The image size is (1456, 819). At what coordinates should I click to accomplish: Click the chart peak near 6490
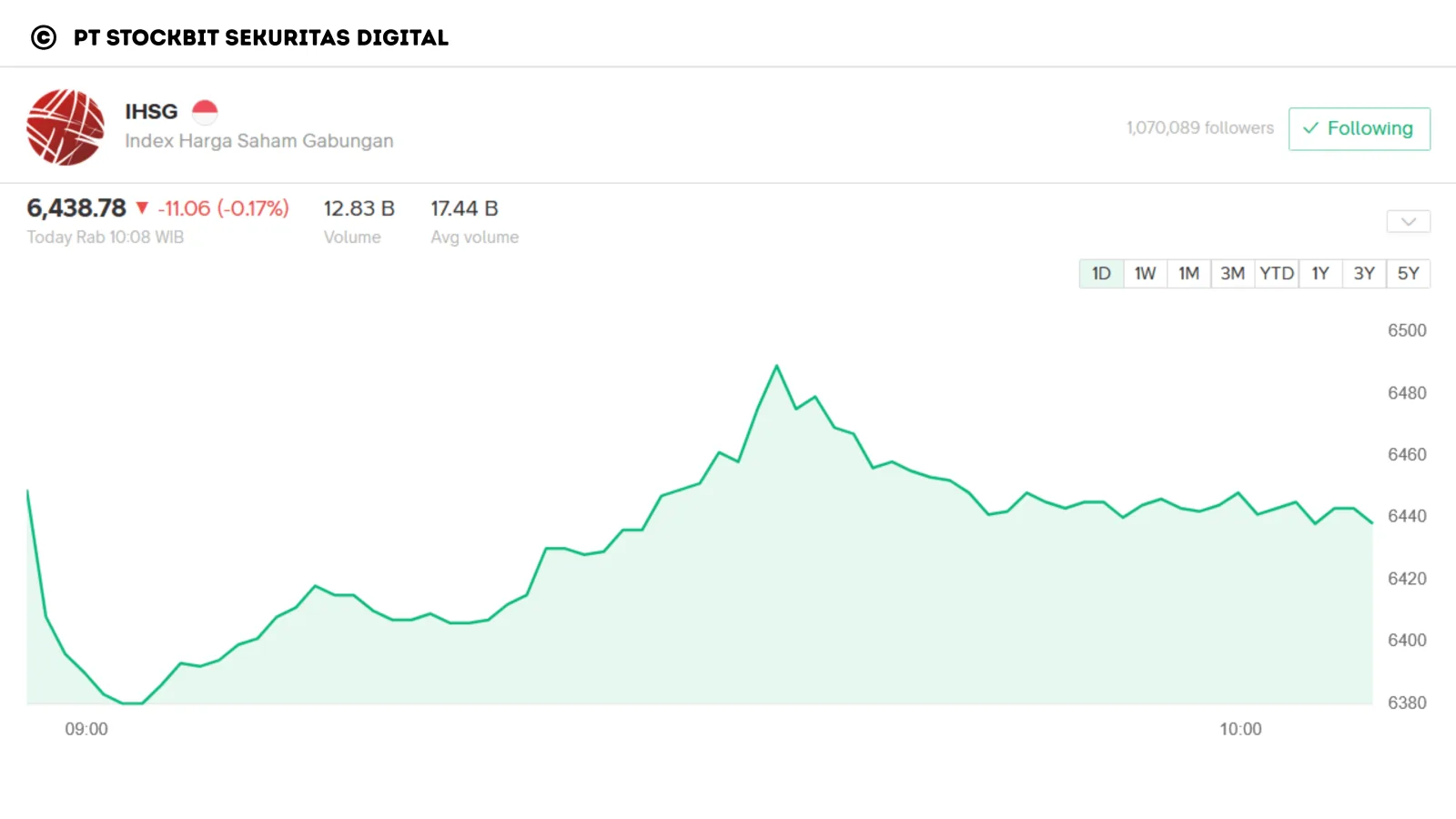pyautogui.click(x=776, y=367)
